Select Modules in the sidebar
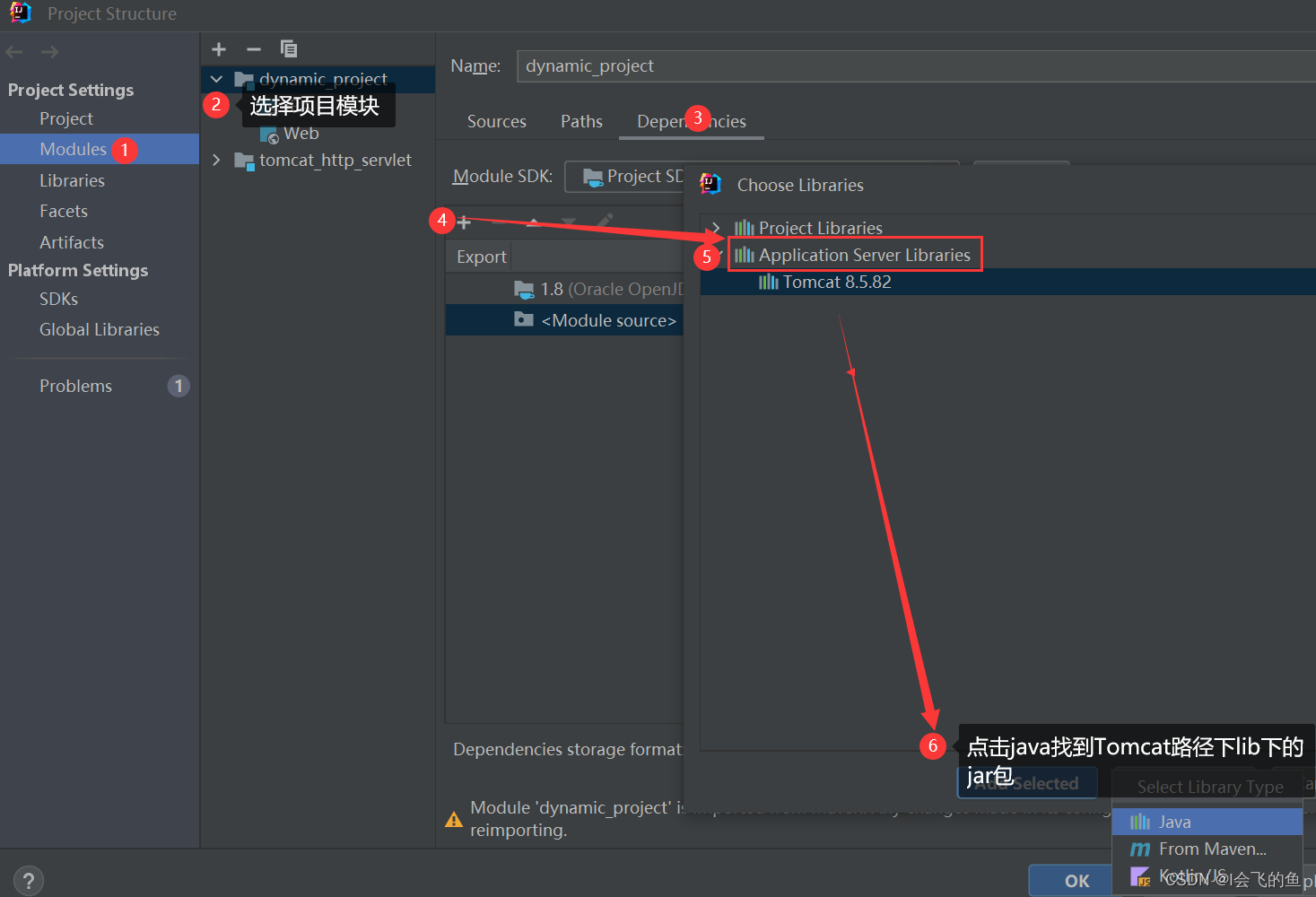This screenshot has width=1316, height=897. pyautogui.click(x=100, y=149)
